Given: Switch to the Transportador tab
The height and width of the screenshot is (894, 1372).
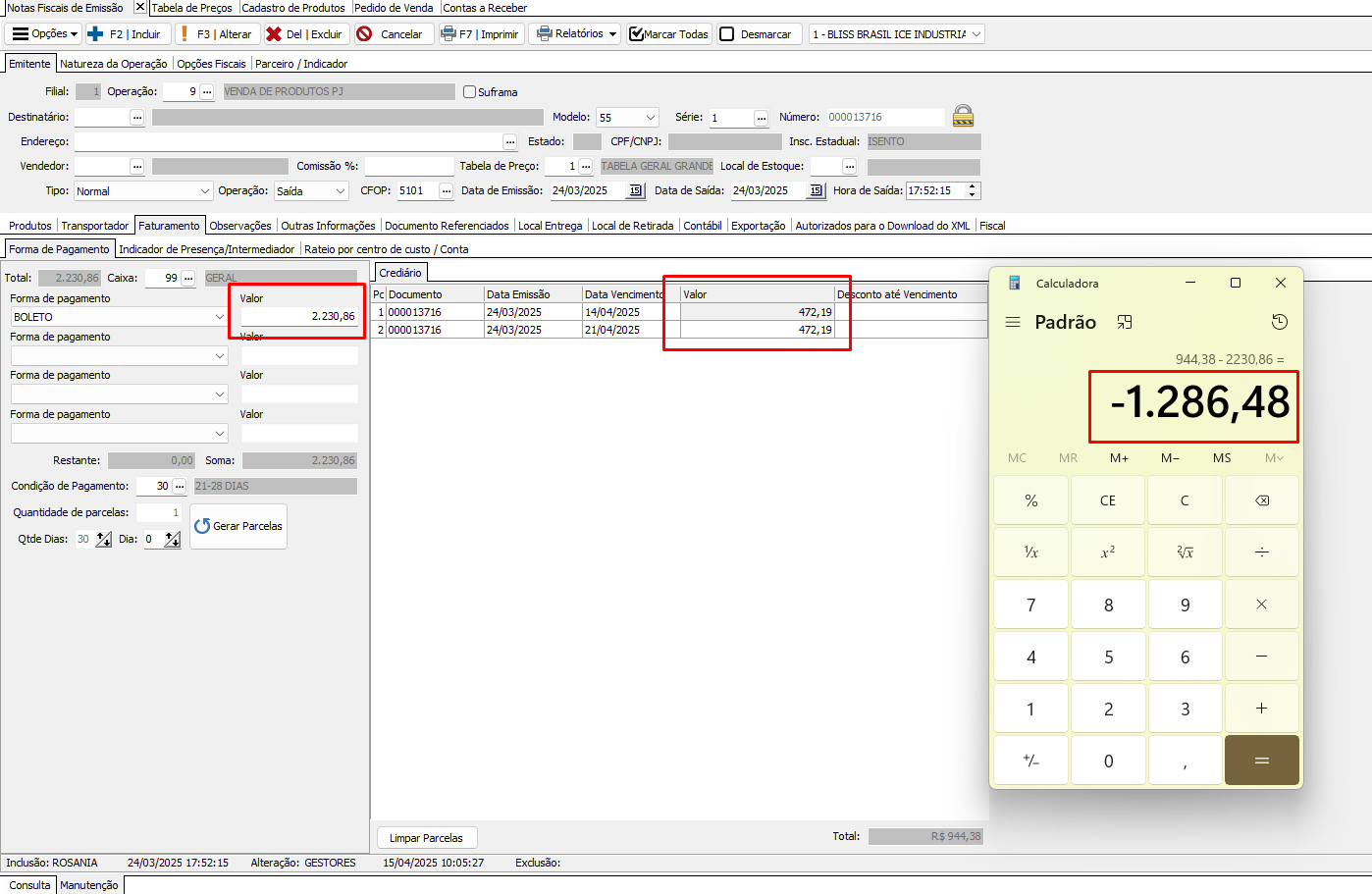Looking at the screenshot, I should 95,226.
